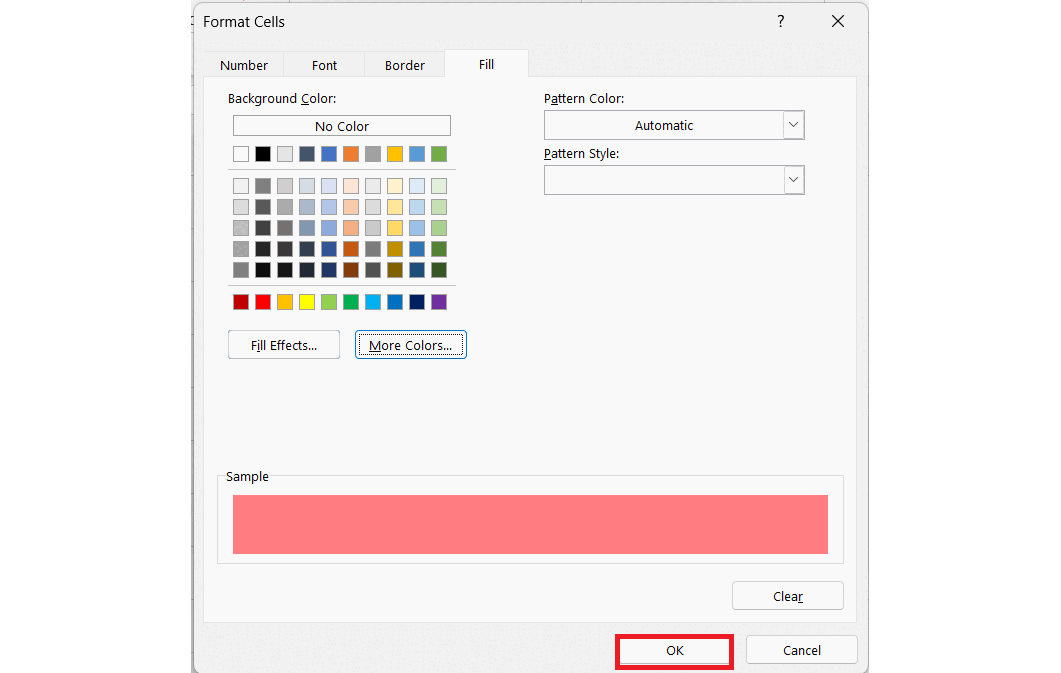This screenshot has height=673, width=1061.
Task: Switch to the Font tab
Action: [x=324, y=65]
